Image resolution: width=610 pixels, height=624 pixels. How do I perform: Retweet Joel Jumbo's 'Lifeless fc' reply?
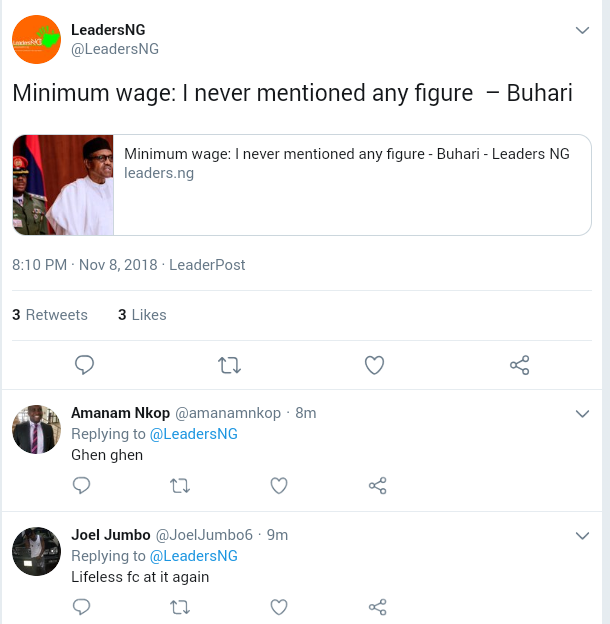point(180,607)
